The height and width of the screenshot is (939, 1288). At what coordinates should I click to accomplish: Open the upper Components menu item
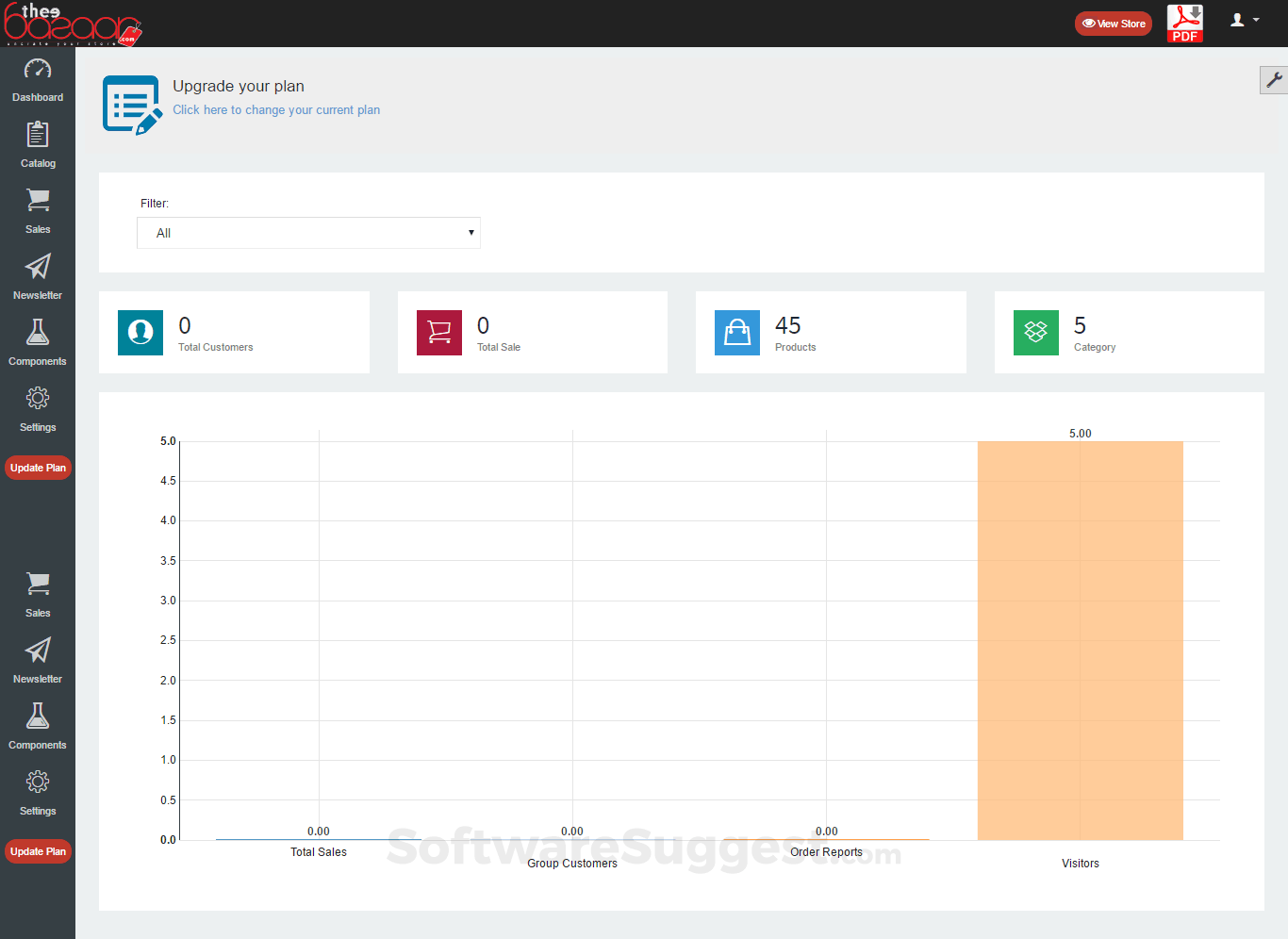(38, 342)
